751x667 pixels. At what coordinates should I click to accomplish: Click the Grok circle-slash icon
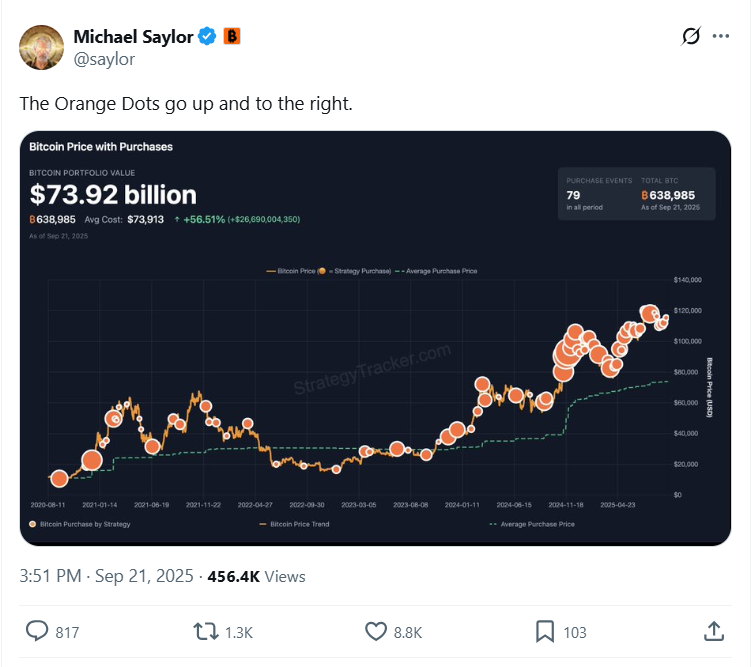coord(690,37)
